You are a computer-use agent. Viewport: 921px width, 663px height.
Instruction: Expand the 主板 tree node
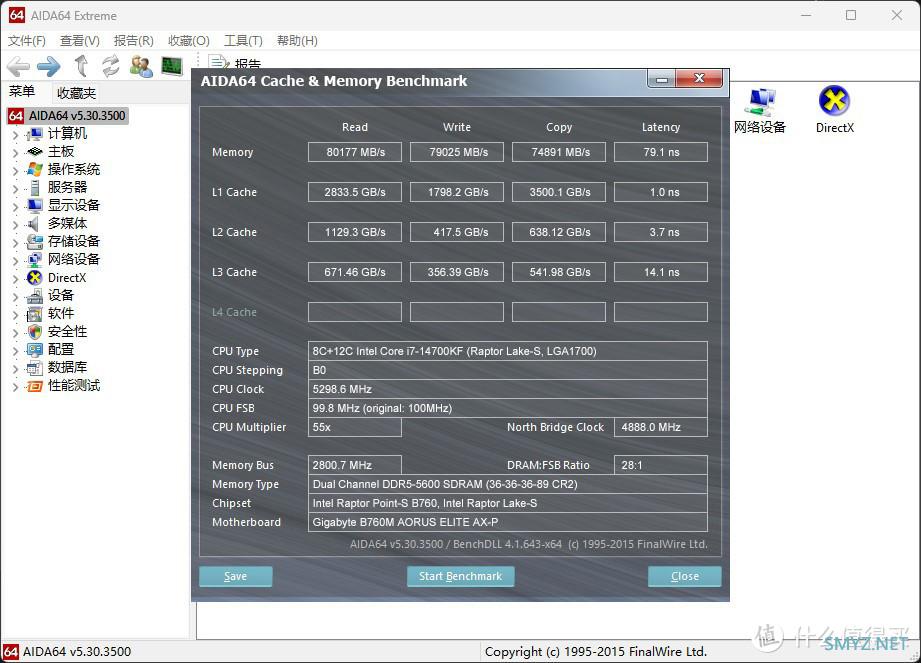point(15,153)
